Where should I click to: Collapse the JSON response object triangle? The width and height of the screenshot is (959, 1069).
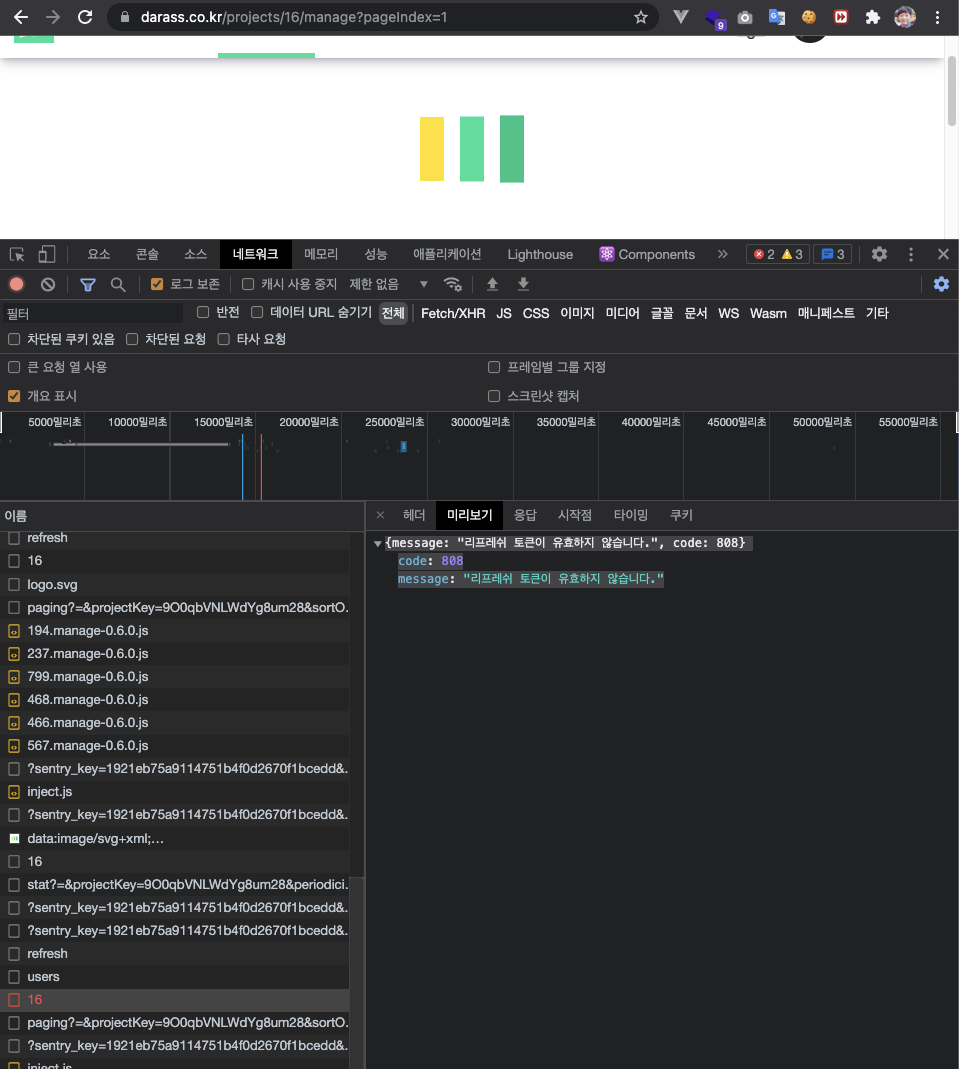point(378,543)
